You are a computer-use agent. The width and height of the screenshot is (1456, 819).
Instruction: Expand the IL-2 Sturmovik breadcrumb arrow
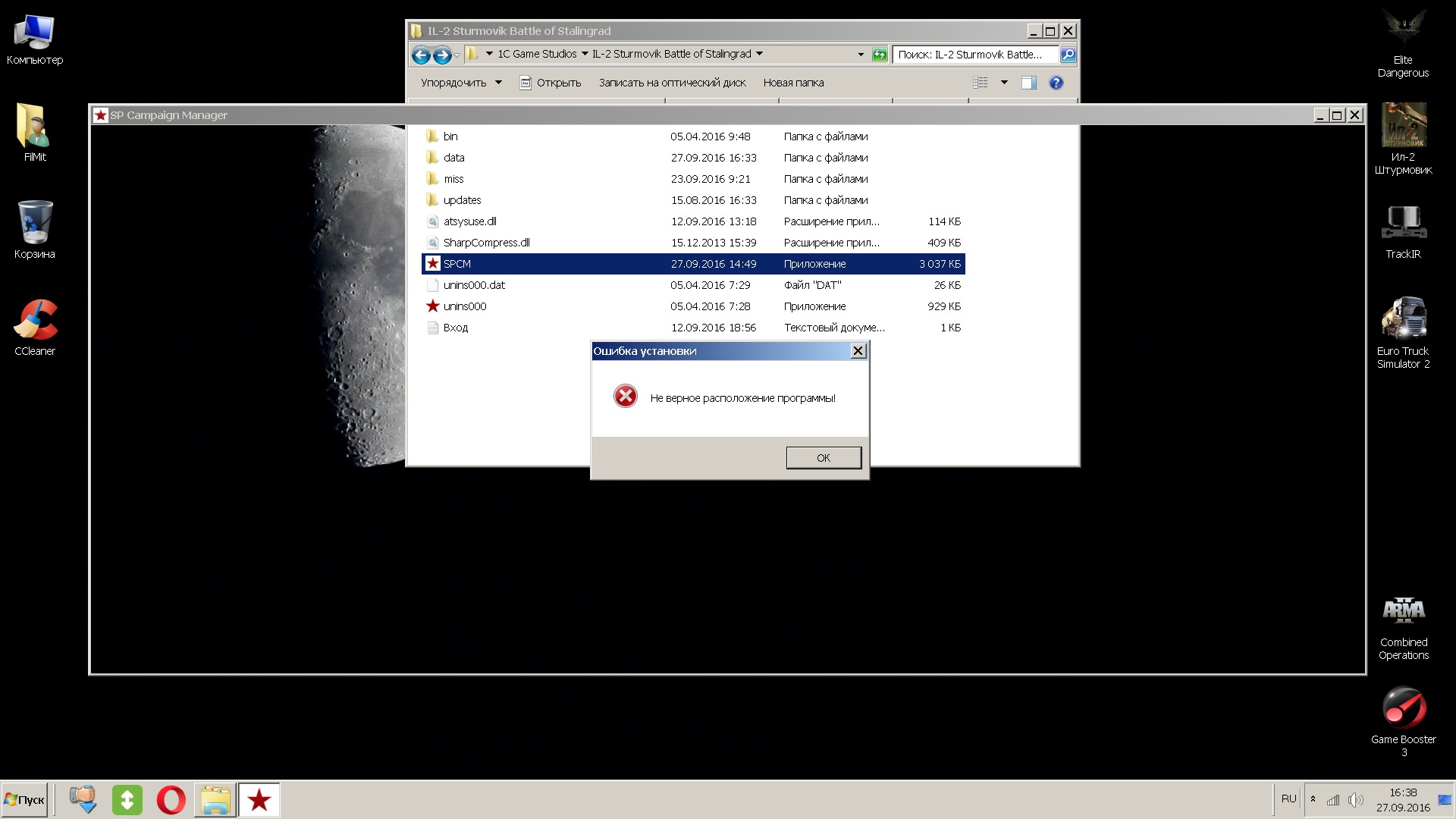[759, 54]
